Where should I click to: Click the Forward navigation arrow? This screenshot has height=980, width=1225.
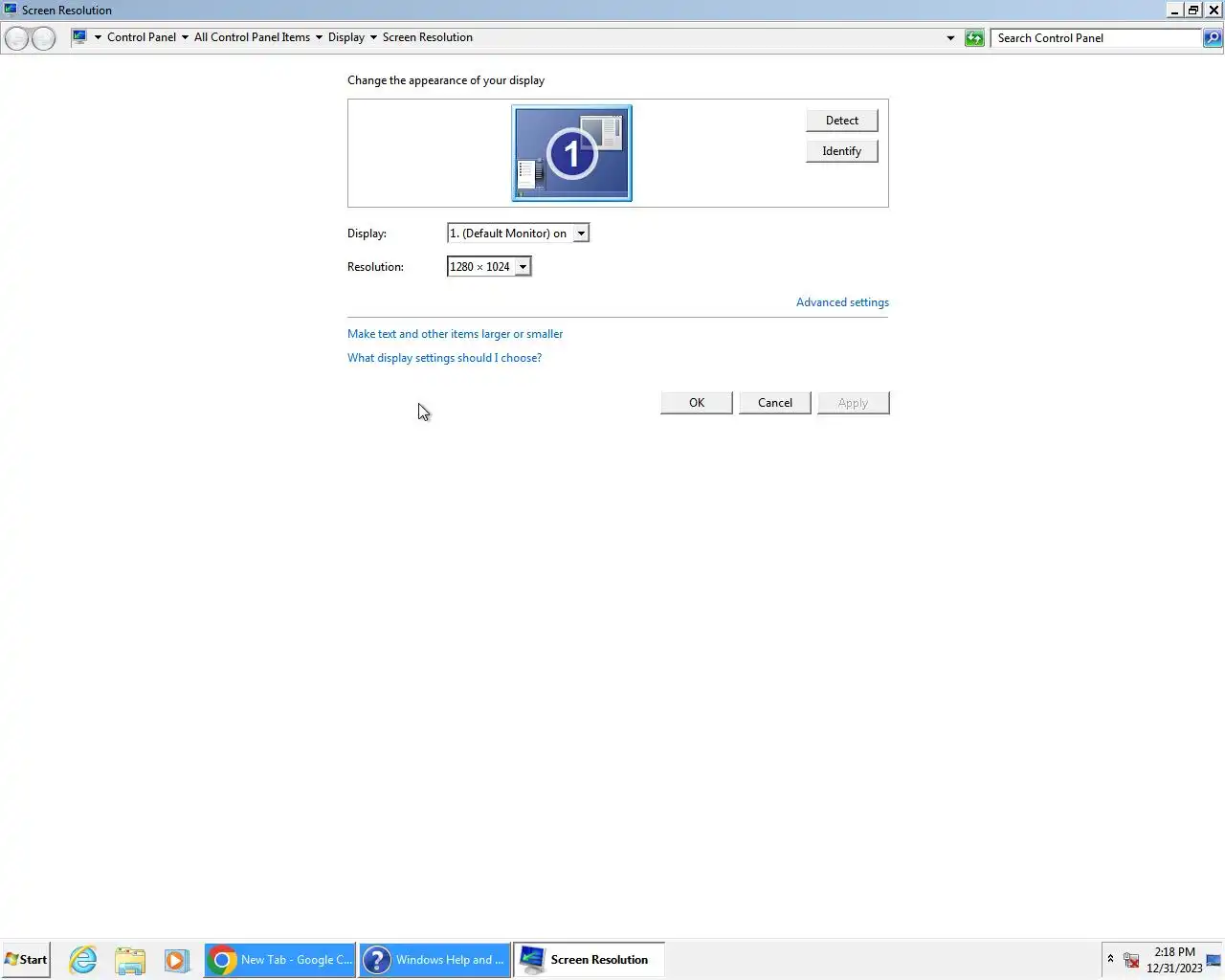[x=44, y=38]
